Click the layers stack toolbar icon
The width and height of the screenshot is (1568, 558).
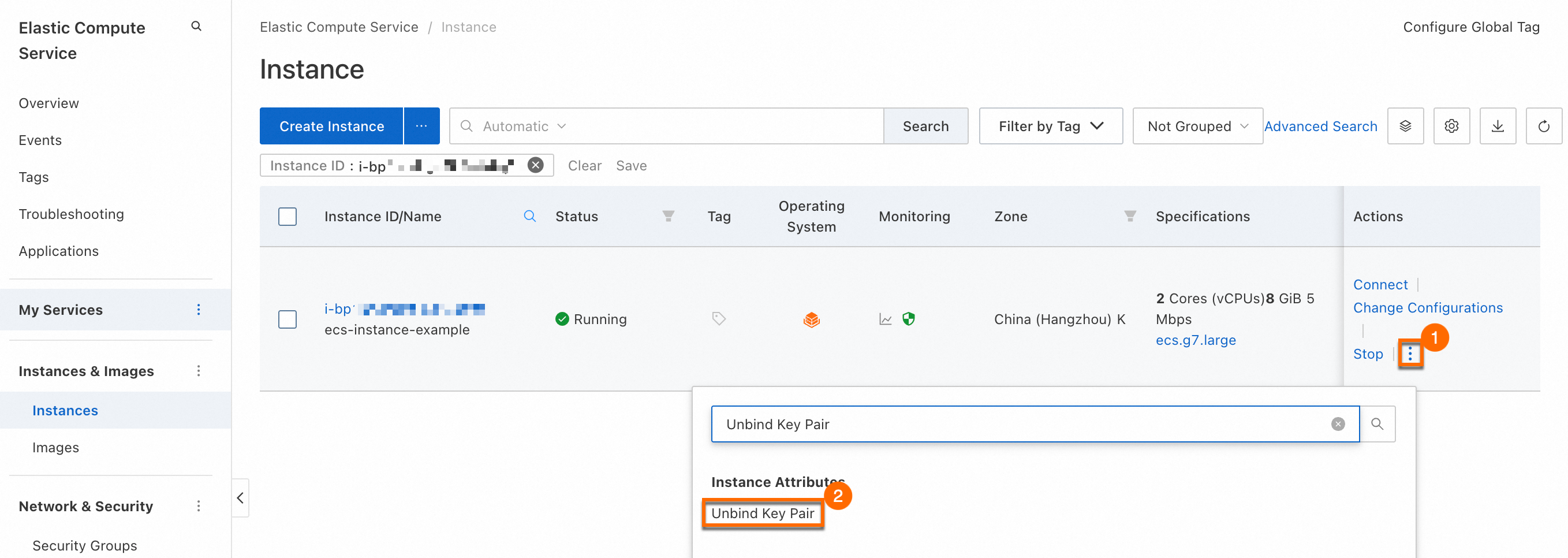click(1405, 126)
